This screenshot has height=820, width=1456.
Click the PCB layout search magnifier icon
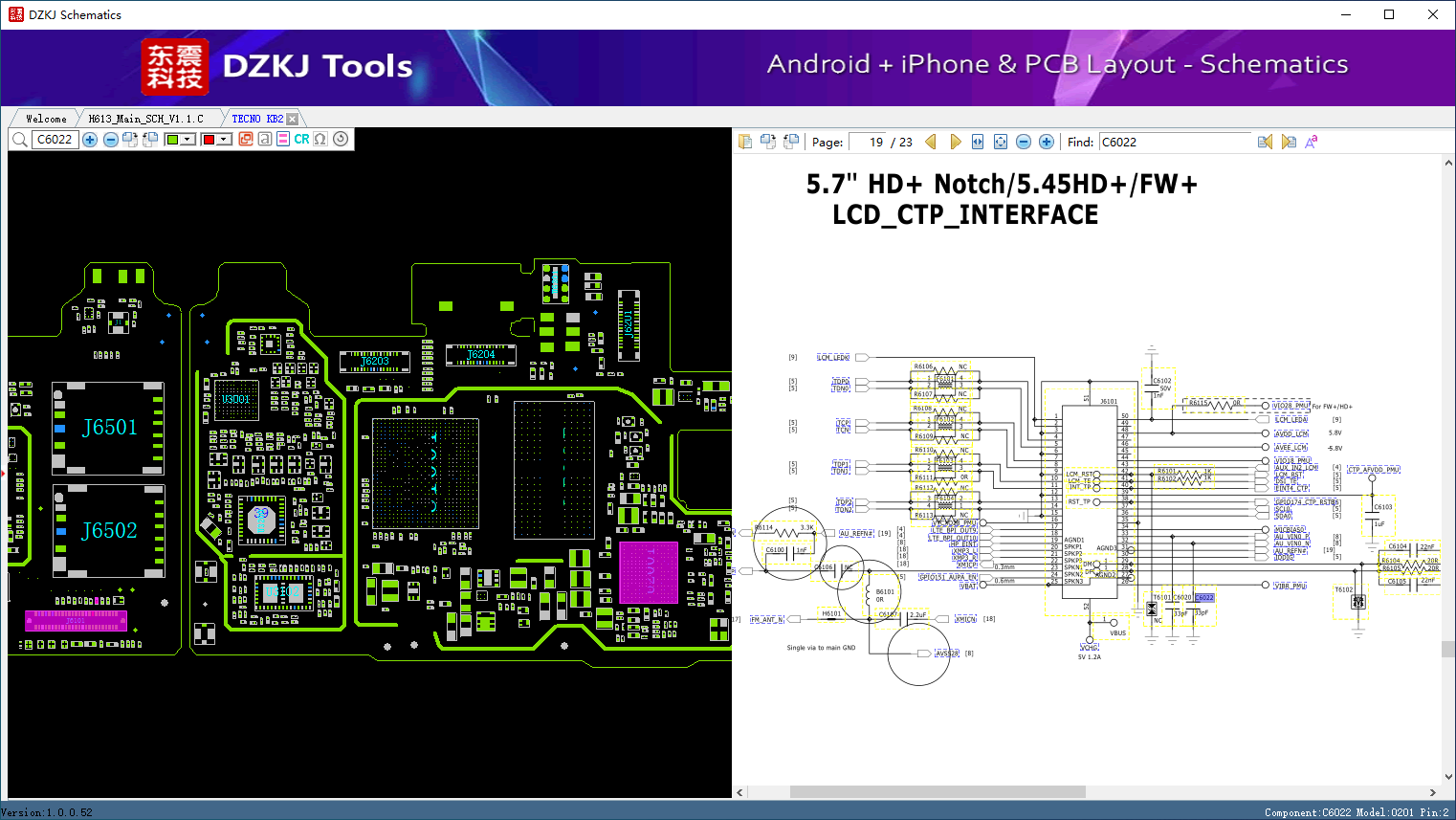point(19,140)
